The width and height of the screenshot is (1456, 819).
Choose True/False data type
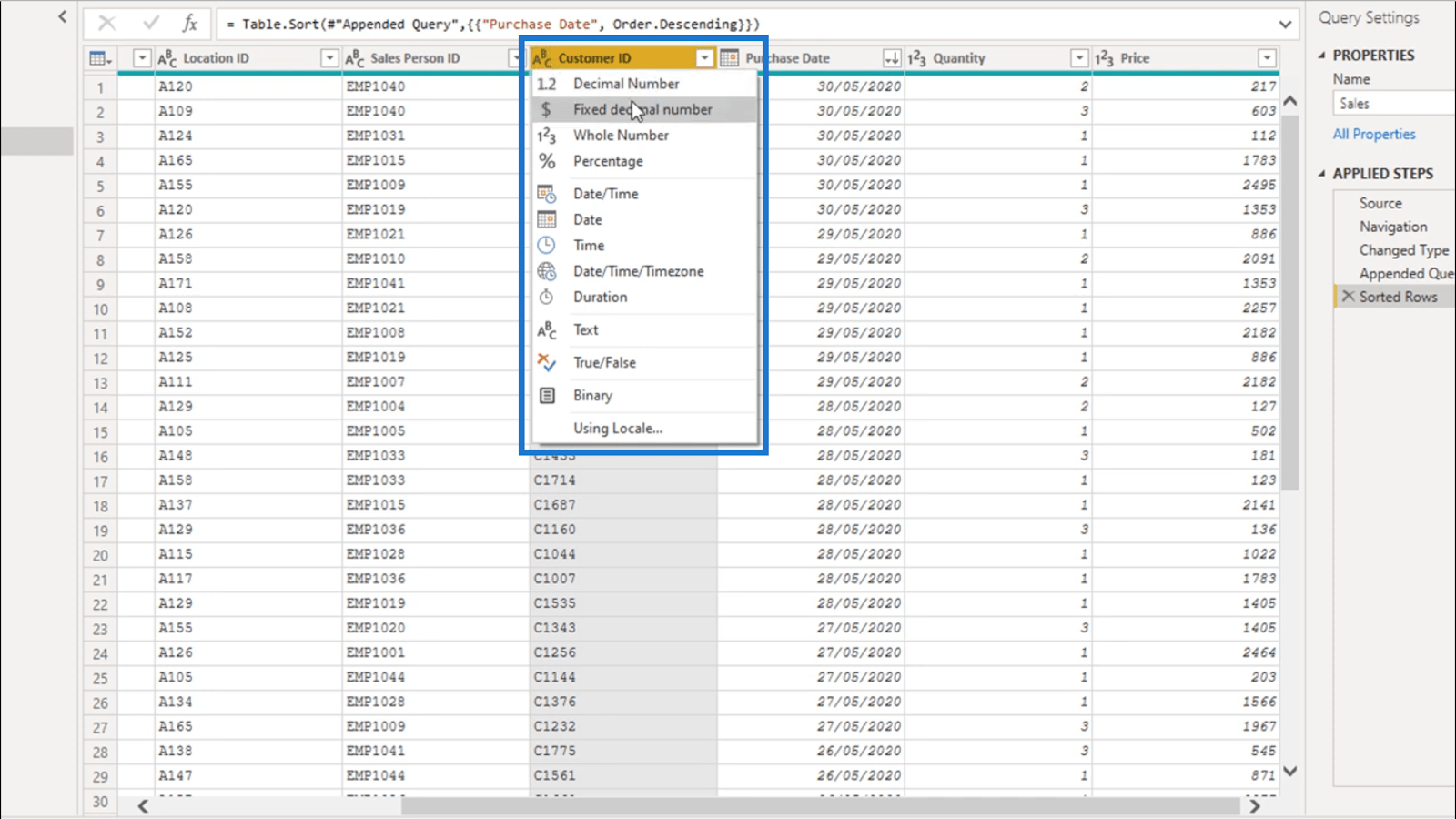644,362
